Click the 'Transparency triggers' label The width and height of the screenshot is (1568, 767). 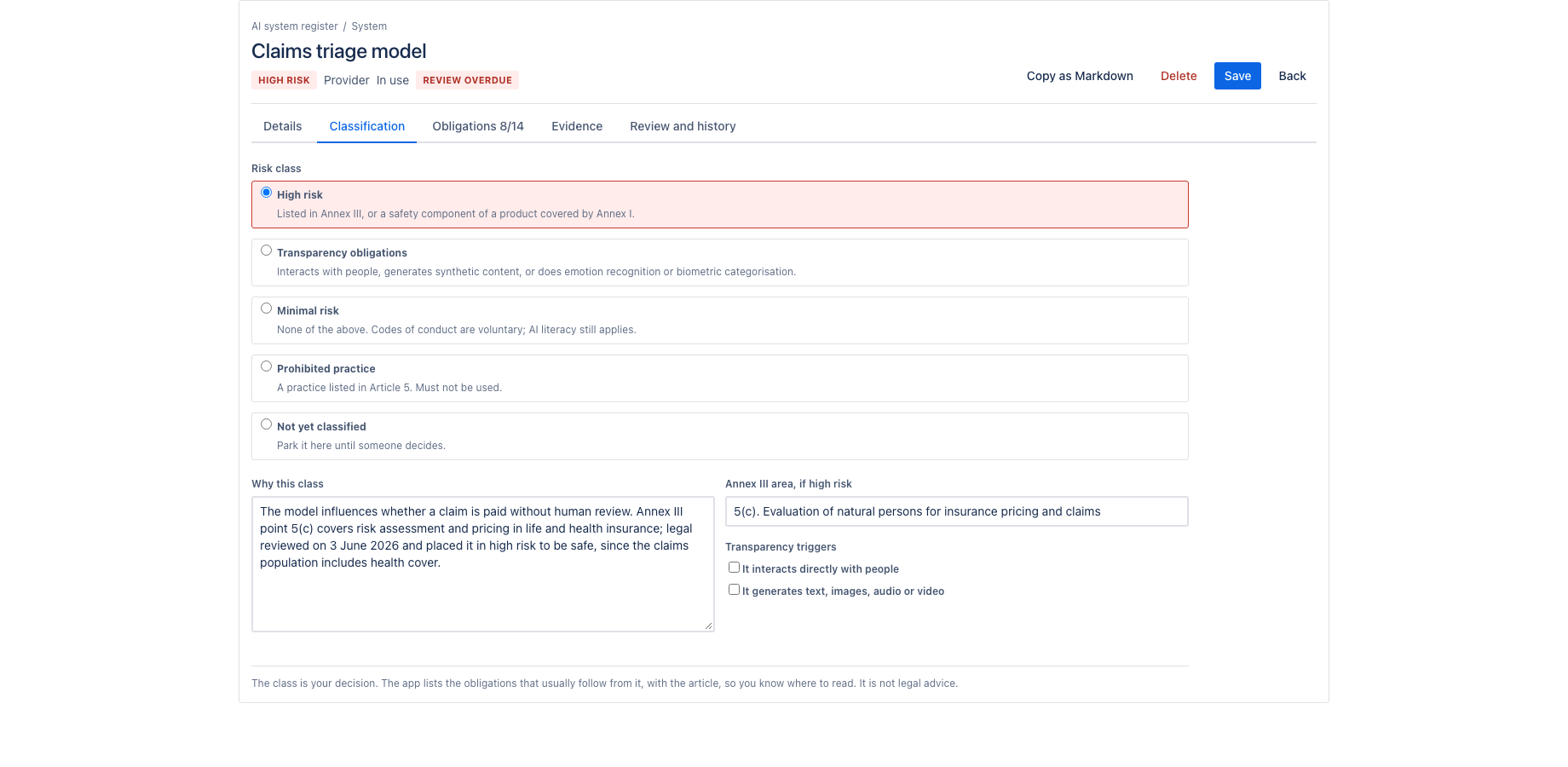click(781, 547)
